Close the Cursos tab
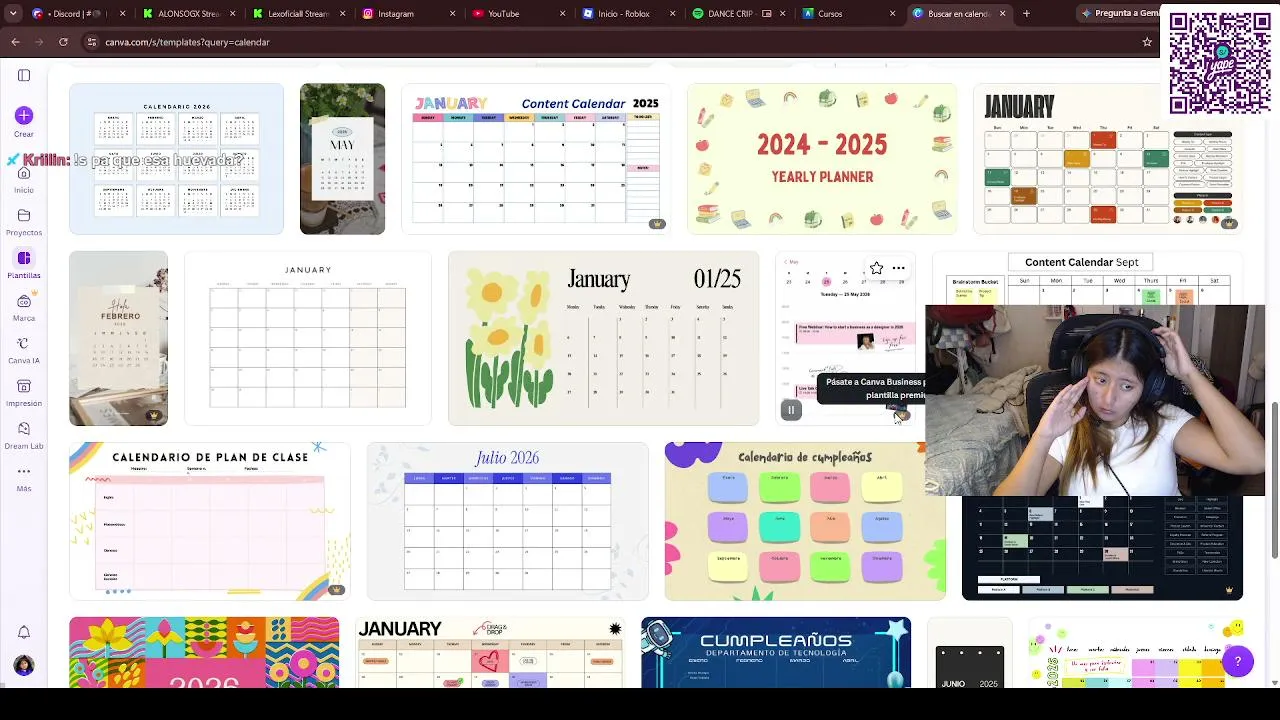 point(892,14)
